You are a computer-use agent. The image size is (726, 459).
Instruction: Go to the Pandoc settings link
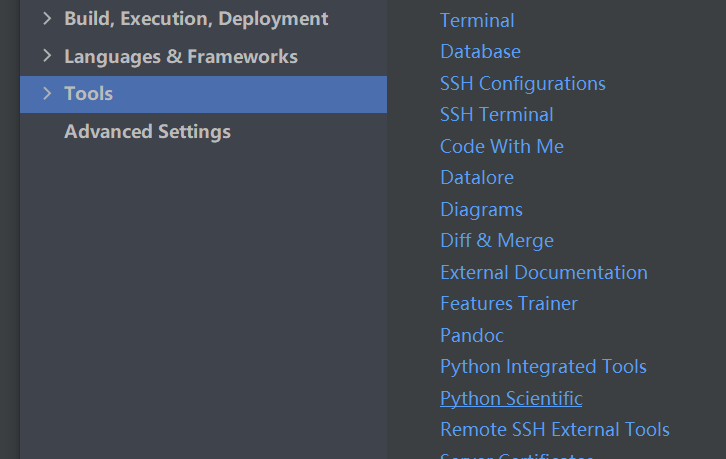coord(471,335)
